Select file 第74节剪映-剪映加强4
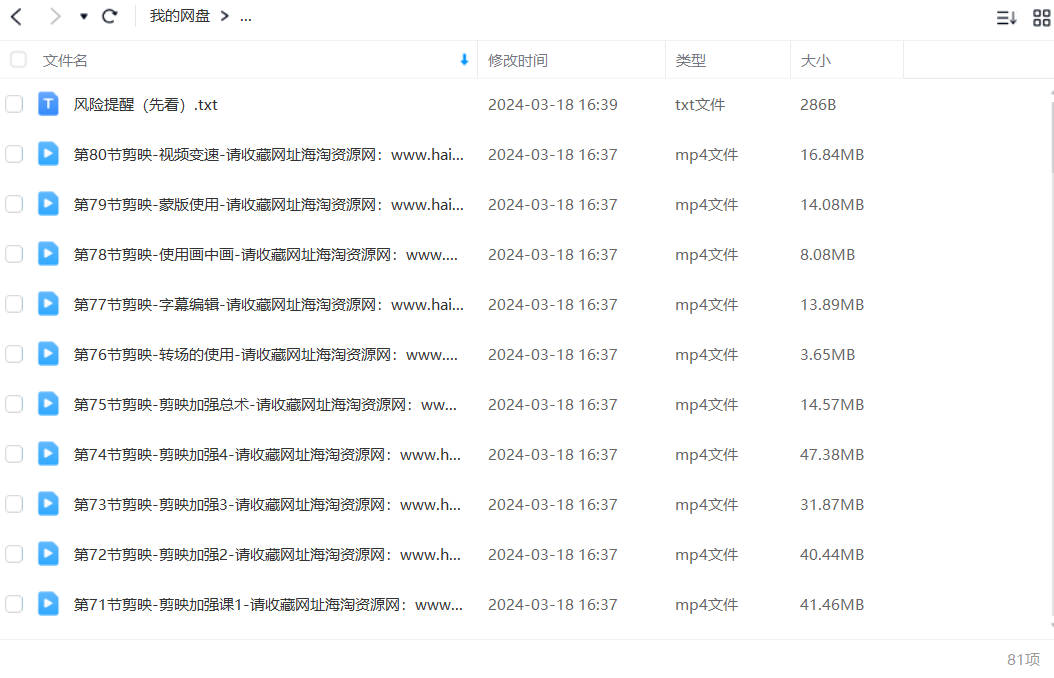1054x678 pixels. tap(267, 455)
